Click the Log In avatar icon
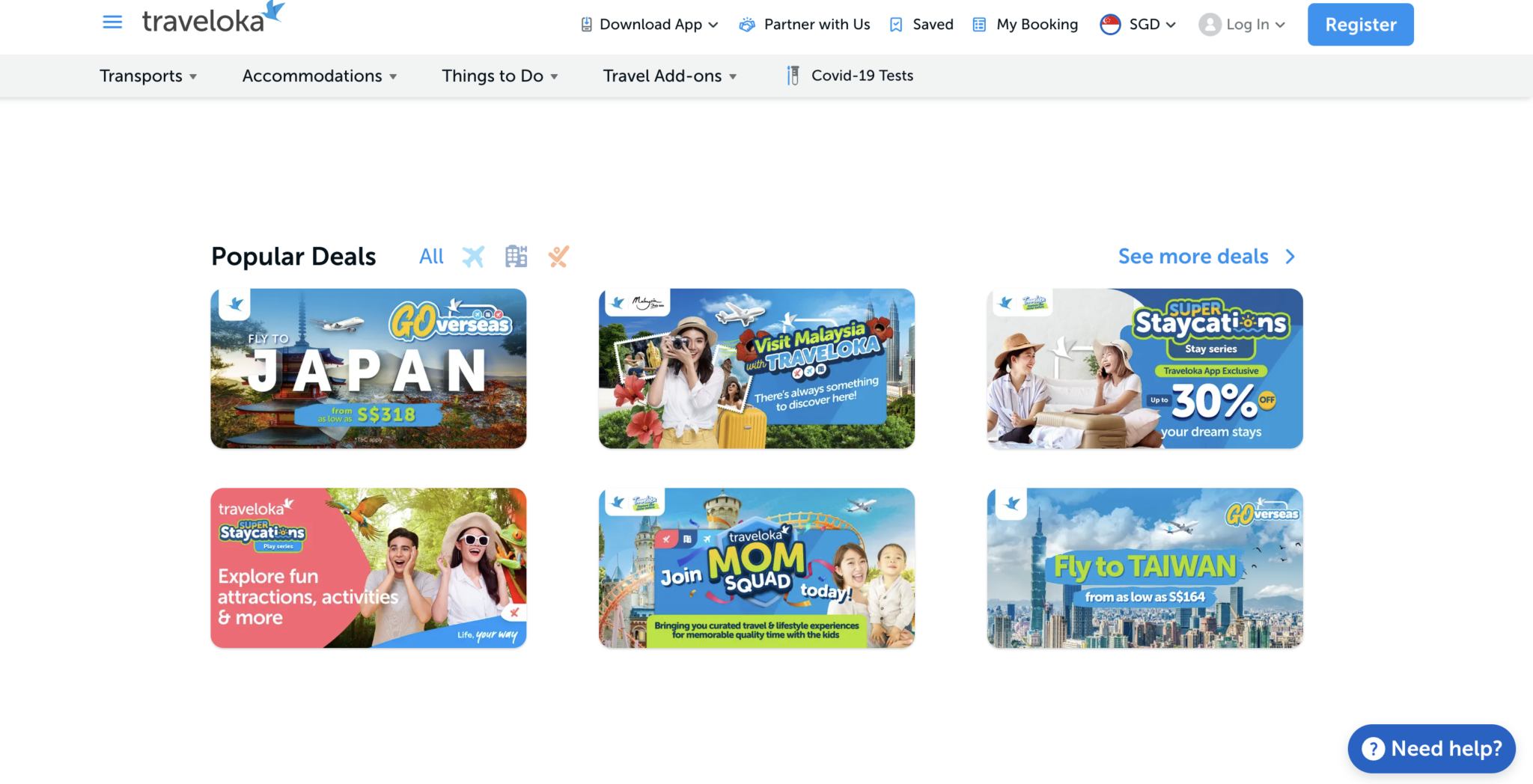This screenshot has width=1533, height=784. coord(1210,25)
